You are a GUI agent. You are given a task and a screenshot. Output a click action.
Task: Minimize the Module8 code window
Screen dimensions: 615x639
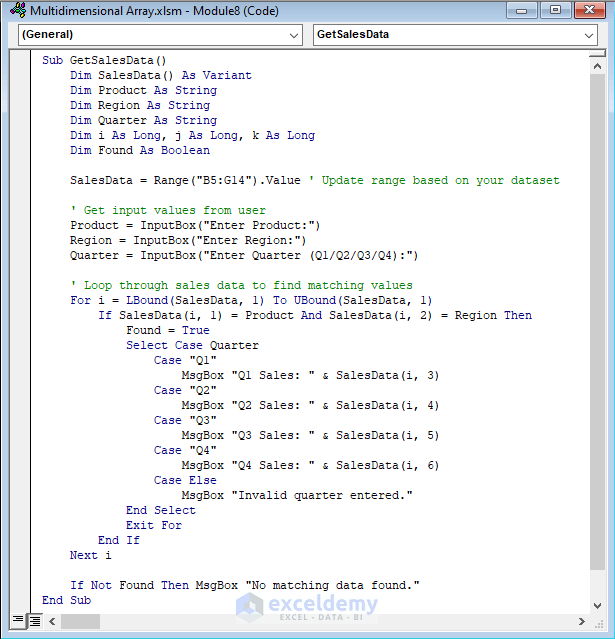coord(522,10)
